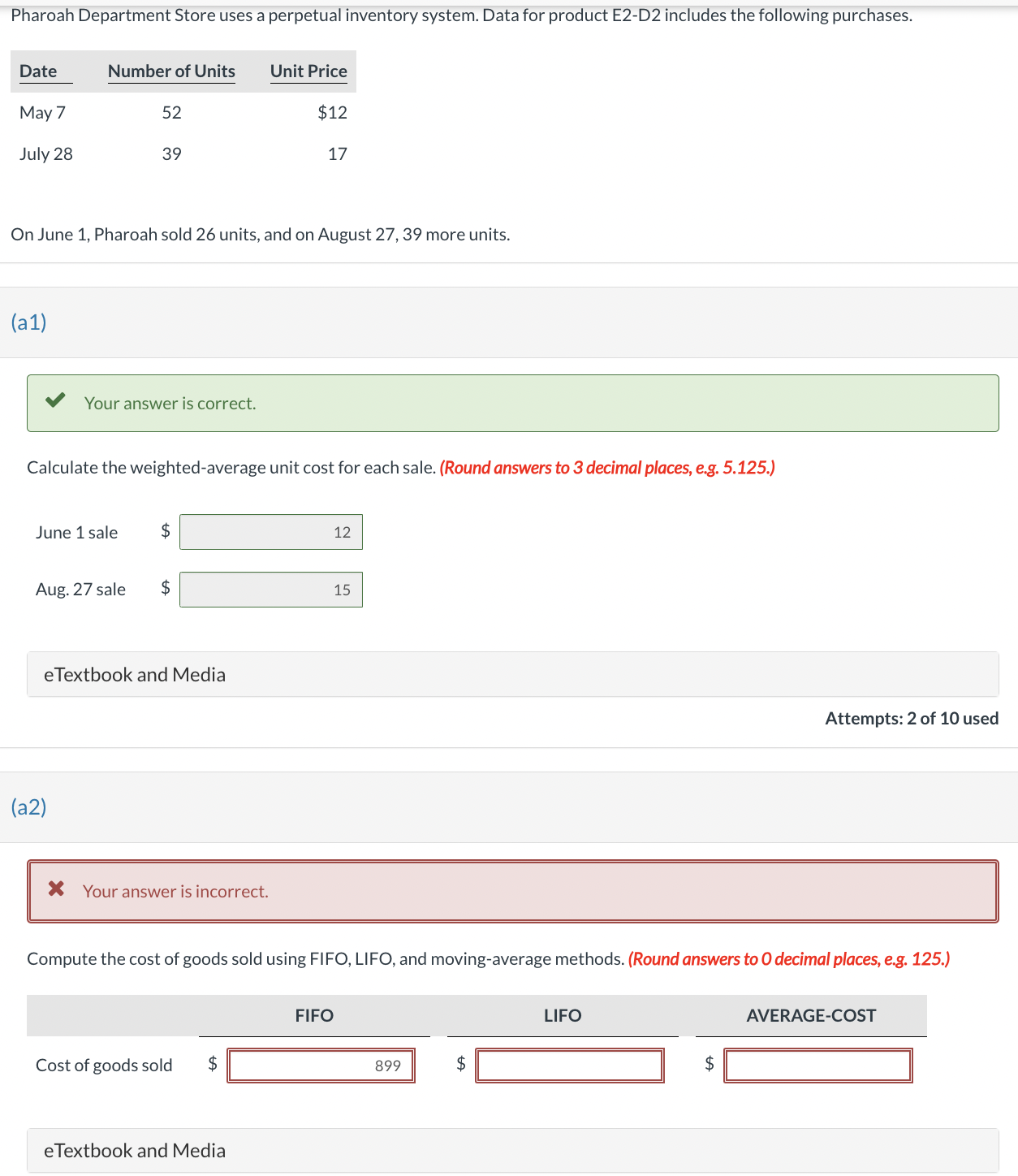Viewport: 1018px width, 1176px height.
Task: Click the dollar sign next to the LIFO field
Action: (459, 1065)
